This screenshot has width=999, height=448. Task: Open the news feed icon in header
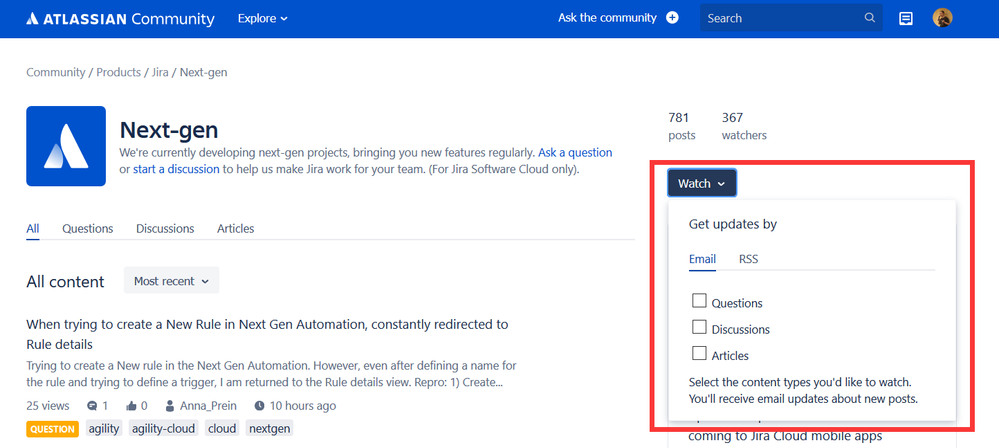click(905, 18)
